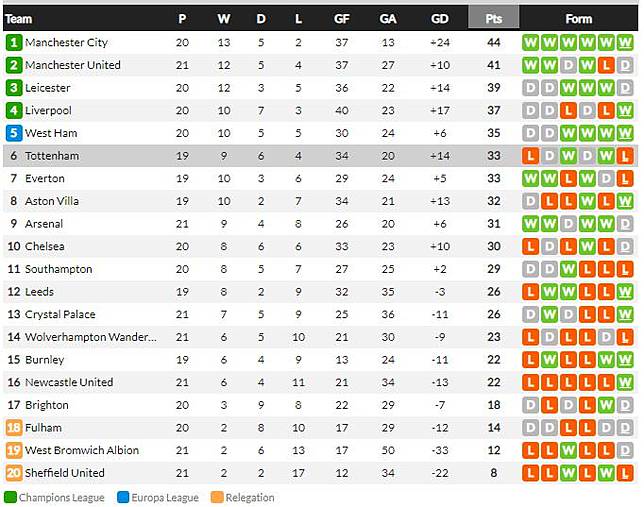644x507 pixels.
Task: Click West Ham's blue position 5 badge
Action: pos(13,133)
